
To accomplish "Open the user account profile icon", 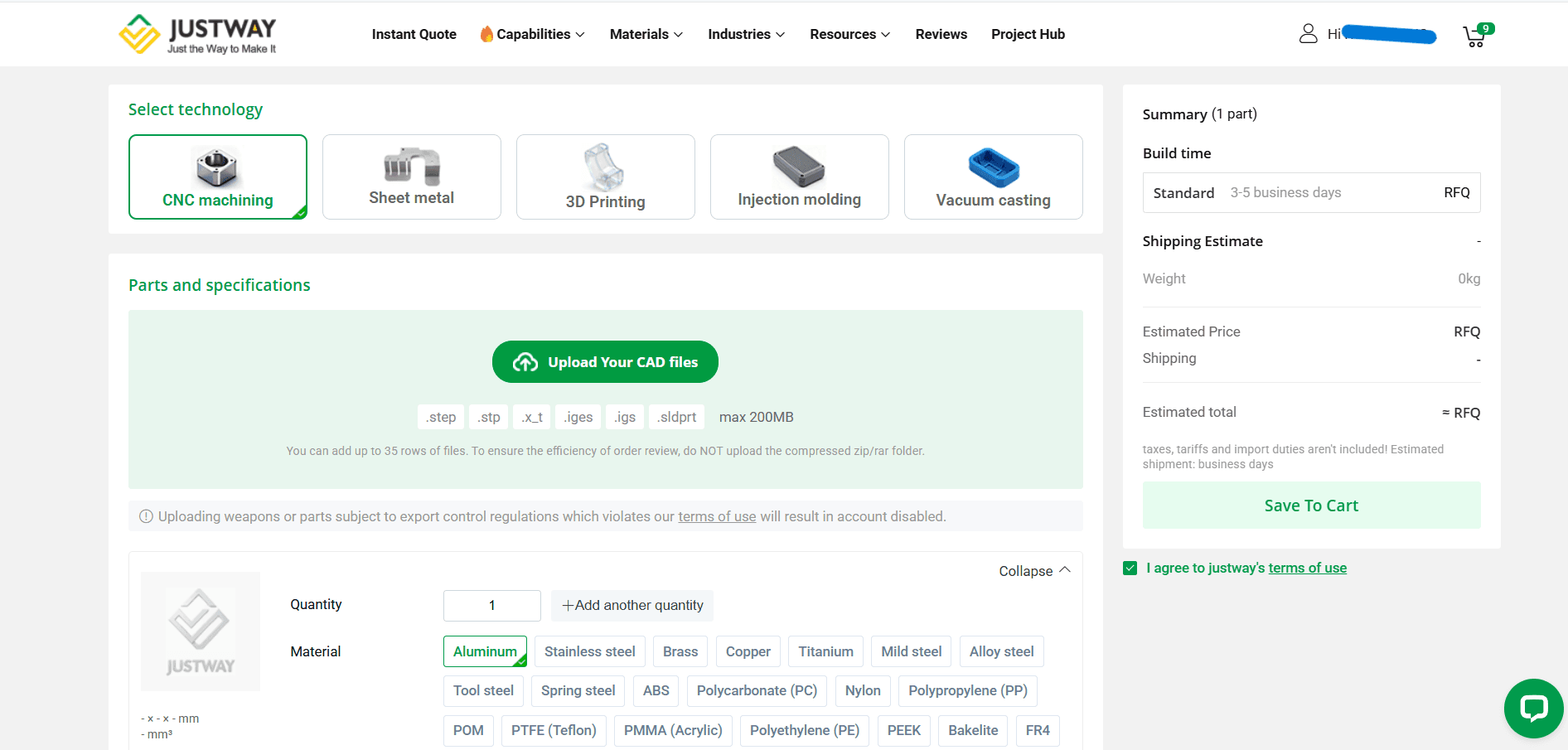I will click(x=1308, y=34).
